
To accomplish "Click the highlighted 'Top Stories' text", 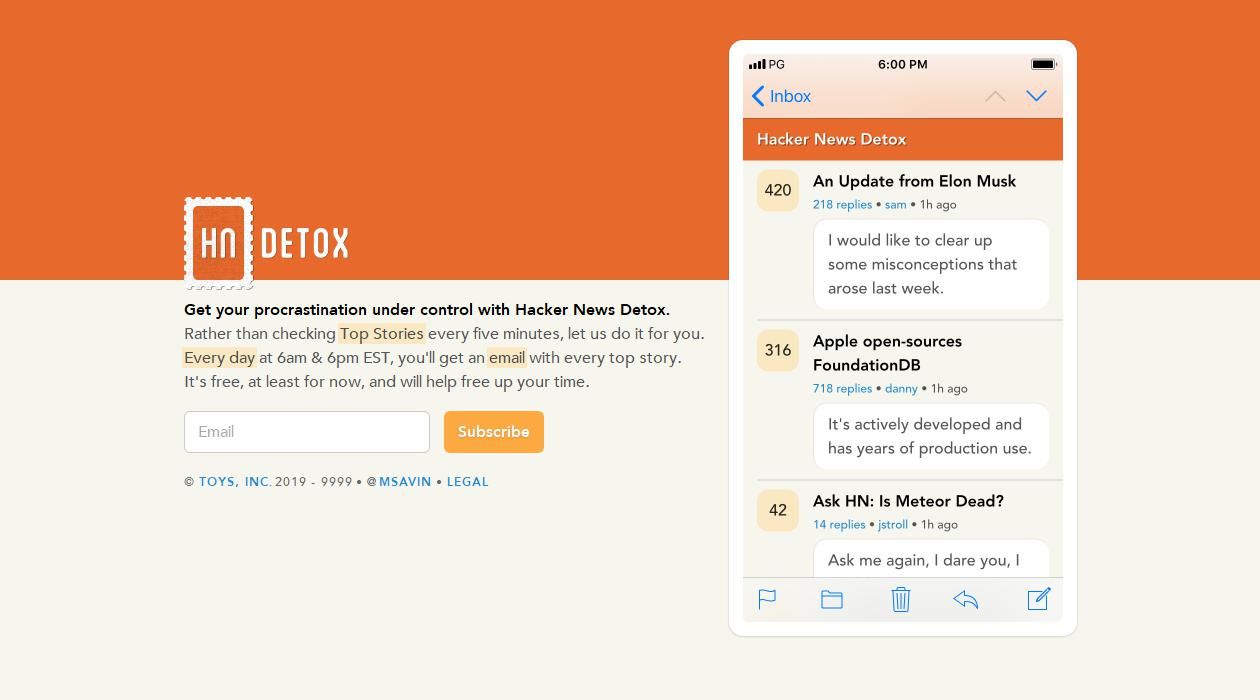I will coord(381,334).
